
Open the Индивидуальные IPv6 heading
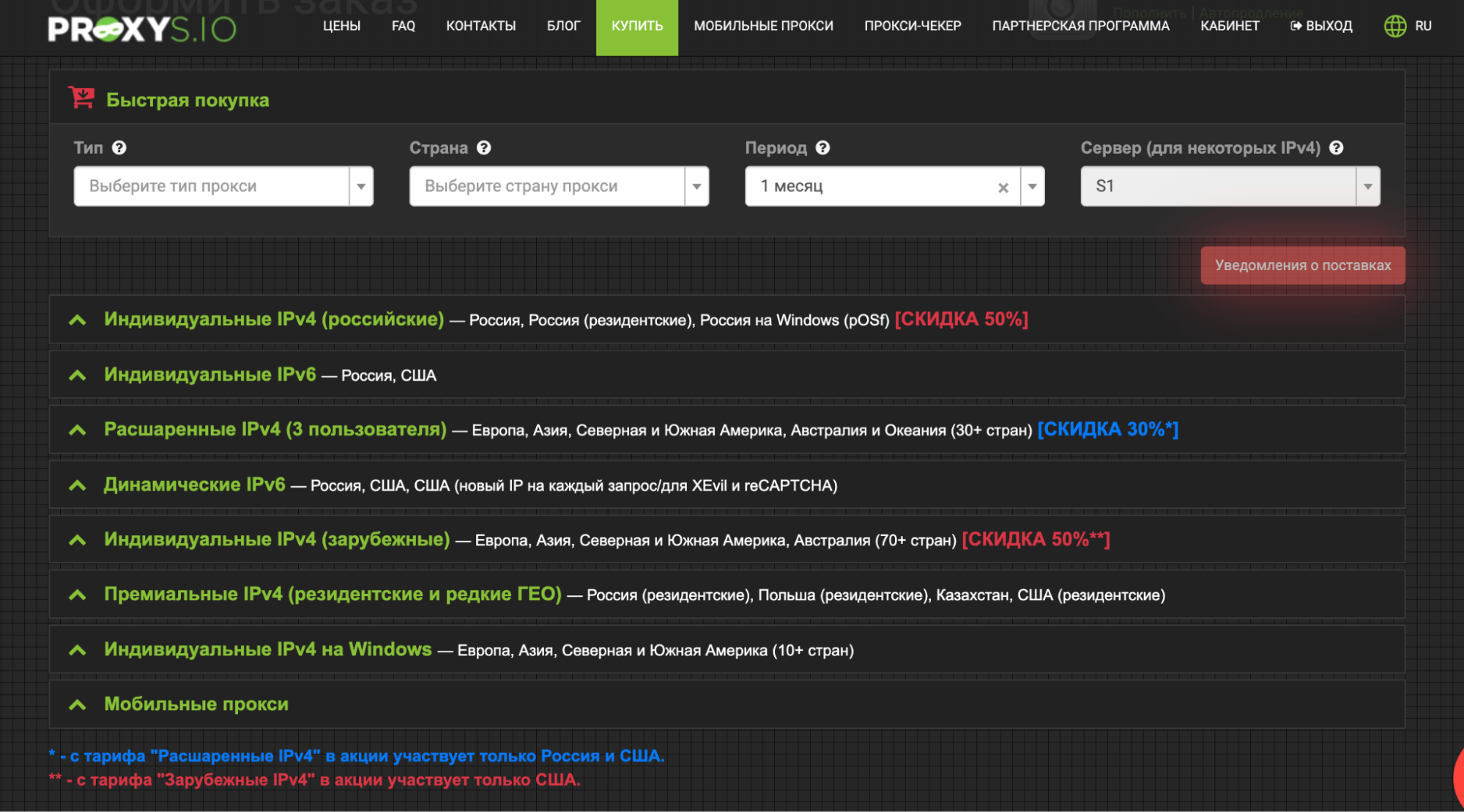coord(210,374)
